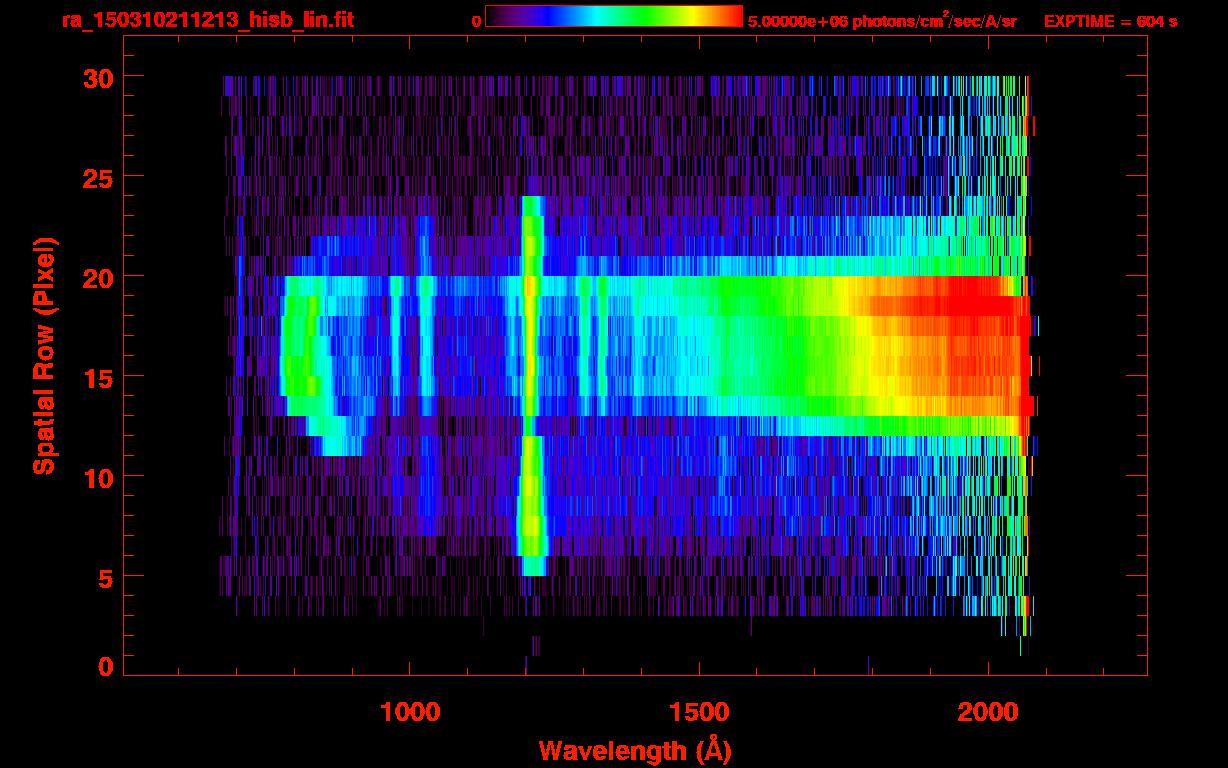Click the bright vertical emission line near 1216 Å

tap(531, 385)
